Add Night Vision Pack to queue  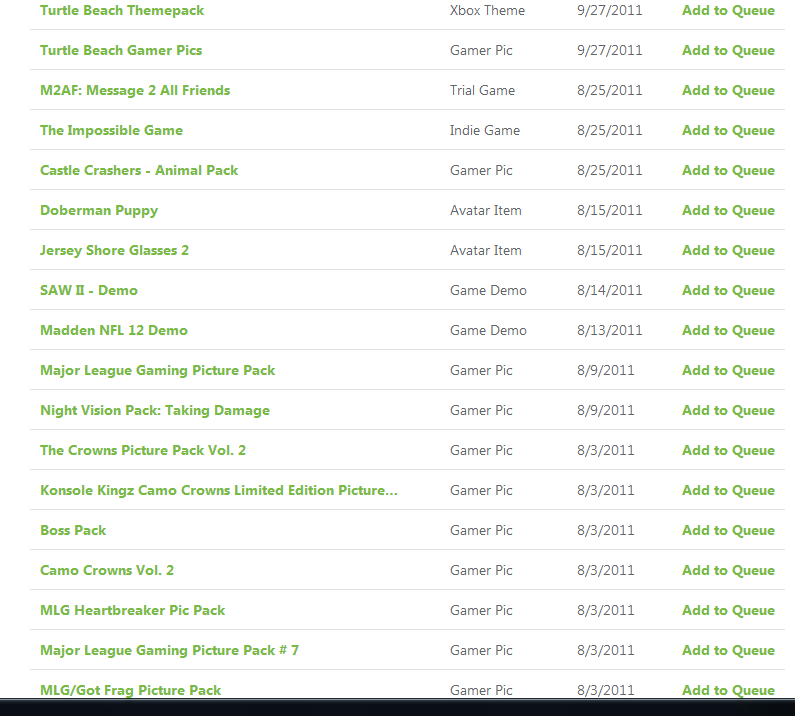point(728,411)
